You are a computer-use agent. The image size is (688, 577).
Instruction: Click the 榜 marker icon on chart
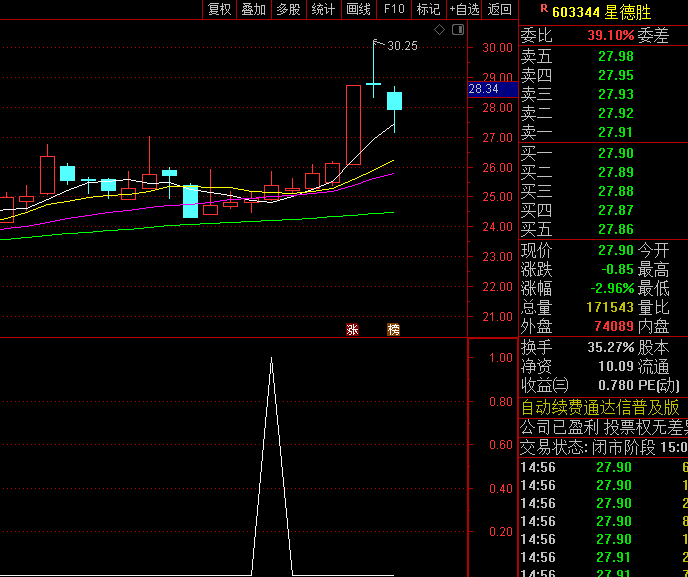coord(394,329)
